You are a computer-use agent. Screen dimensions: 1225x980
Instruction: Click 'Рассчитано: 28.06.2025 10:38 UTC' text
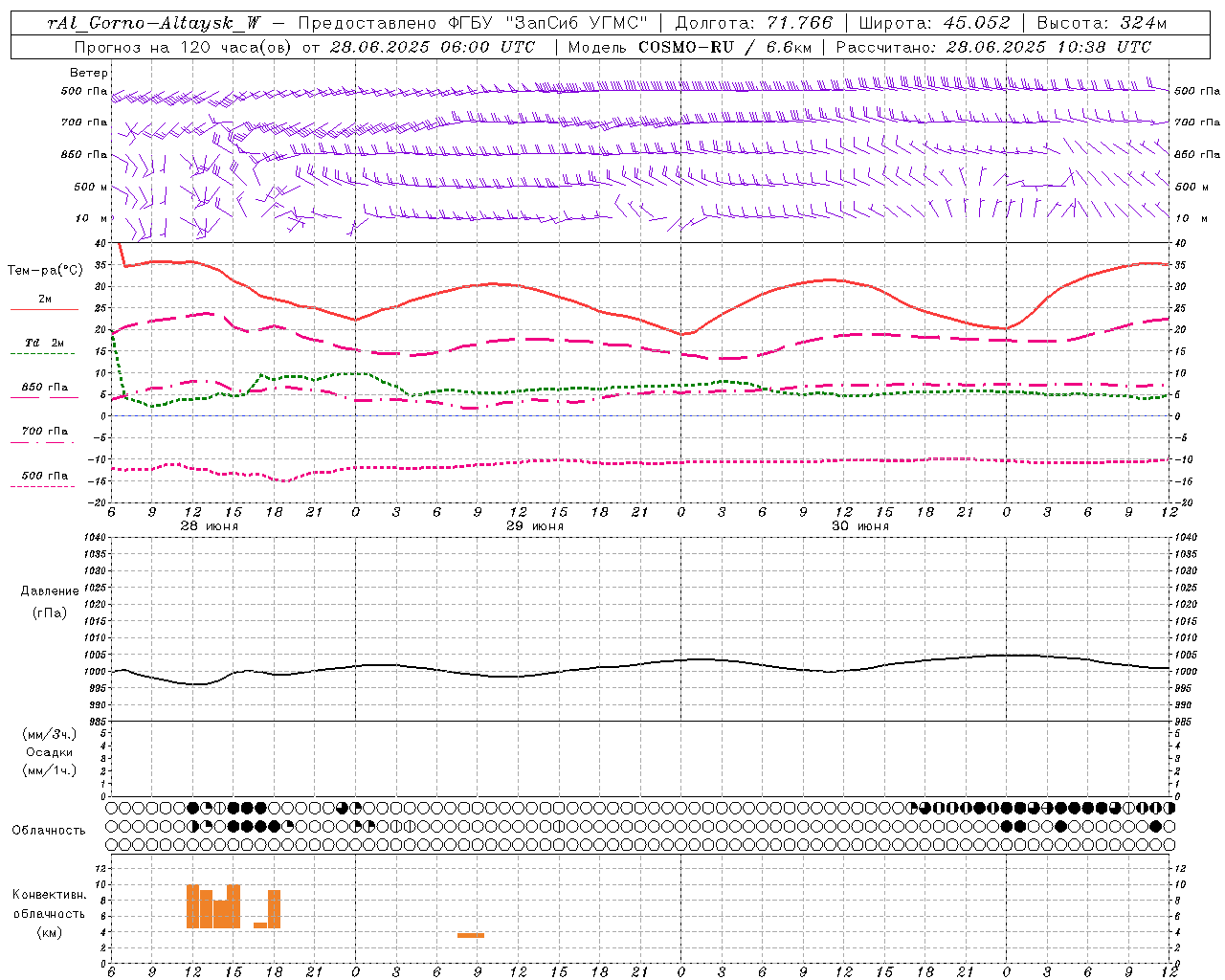tap(993, 47)
